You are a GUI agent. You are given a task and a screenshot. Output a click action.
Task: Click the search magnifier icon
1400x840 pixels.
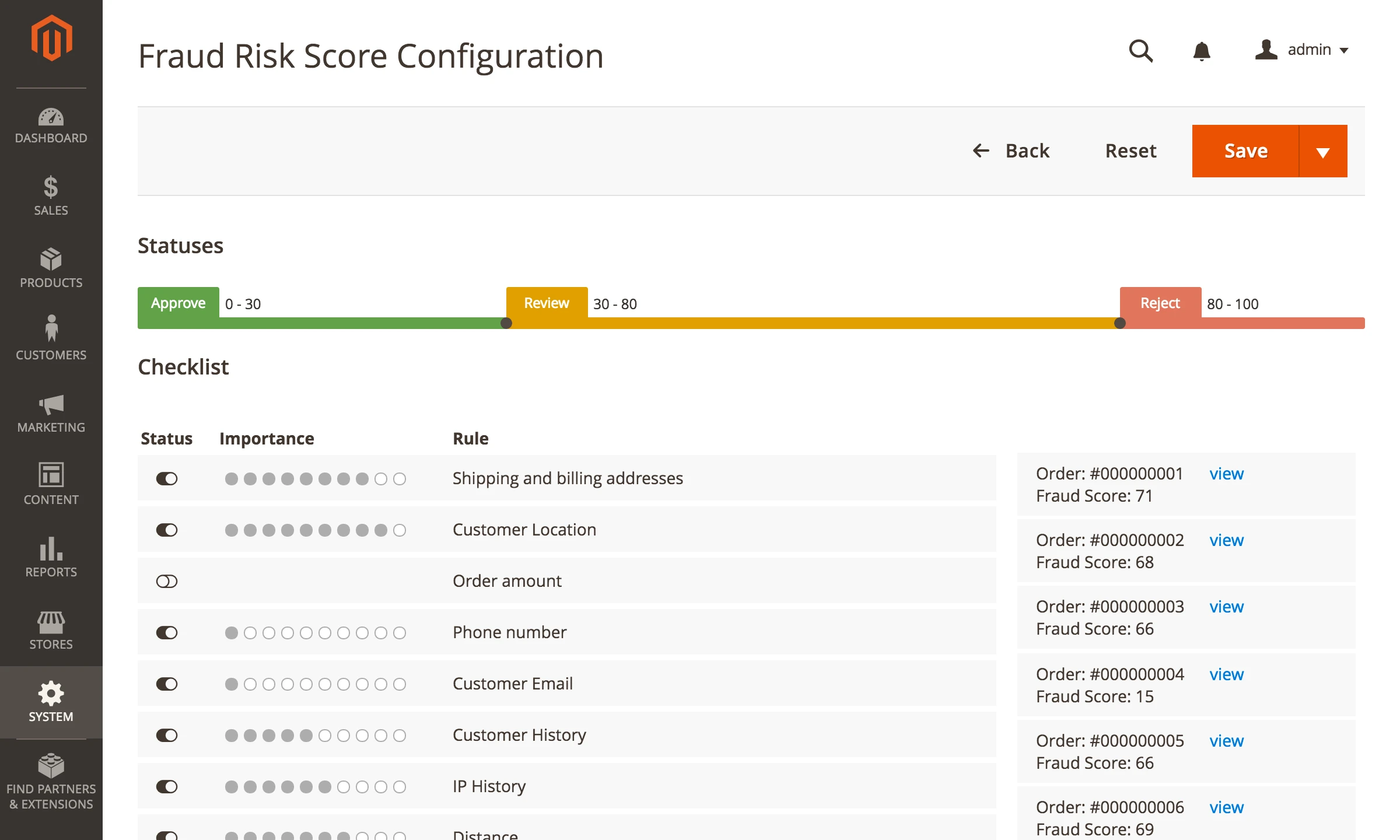click(x=1140, y=51)
